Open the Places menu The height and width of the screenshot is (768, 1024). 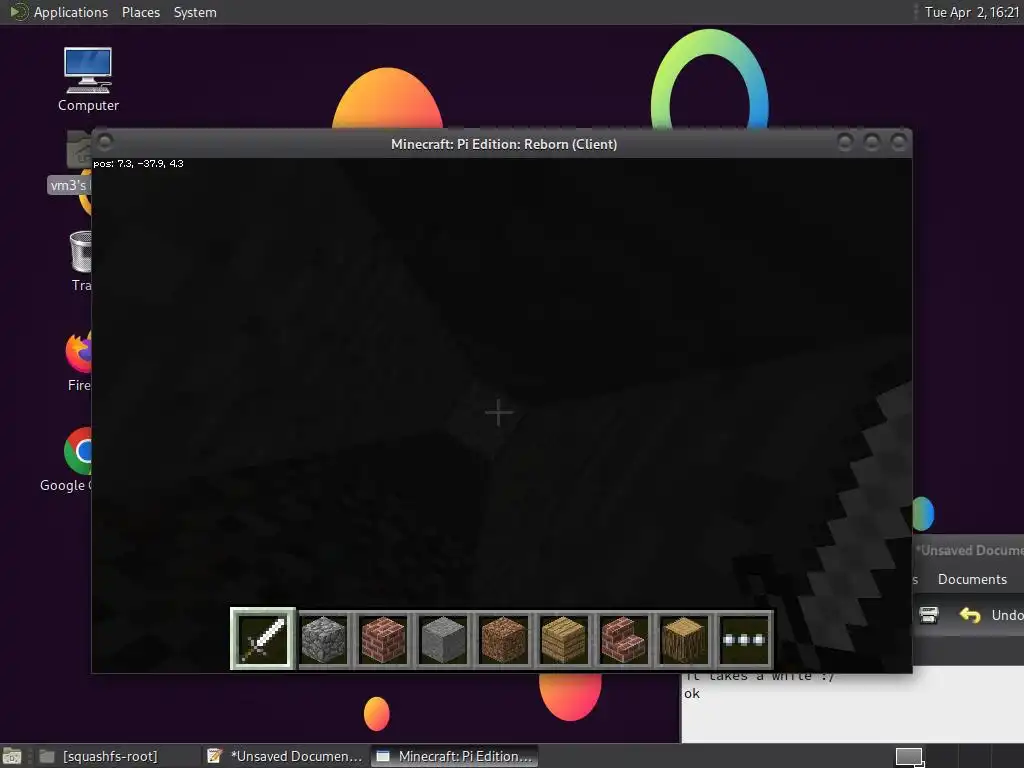click(140, 12)
